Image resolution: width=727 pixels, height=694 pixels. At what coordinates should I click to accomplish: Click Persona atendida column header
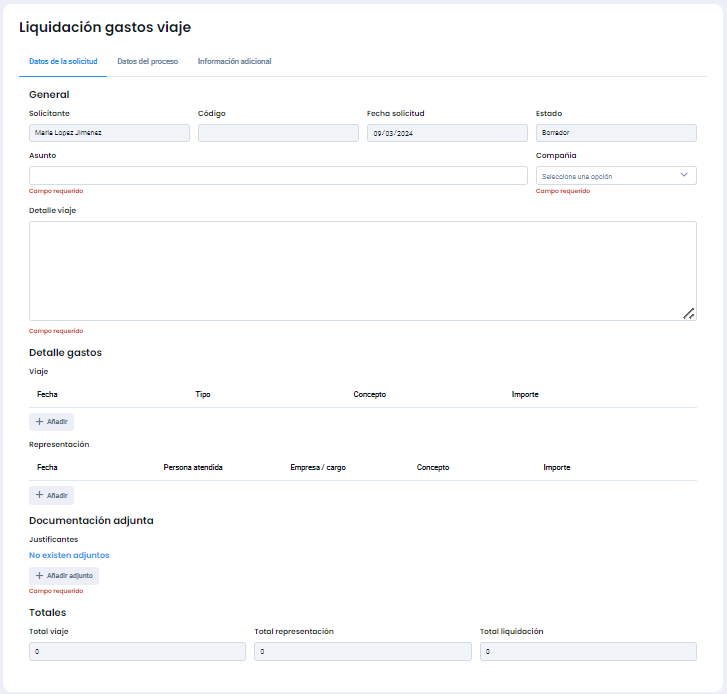tap(193, 468)
